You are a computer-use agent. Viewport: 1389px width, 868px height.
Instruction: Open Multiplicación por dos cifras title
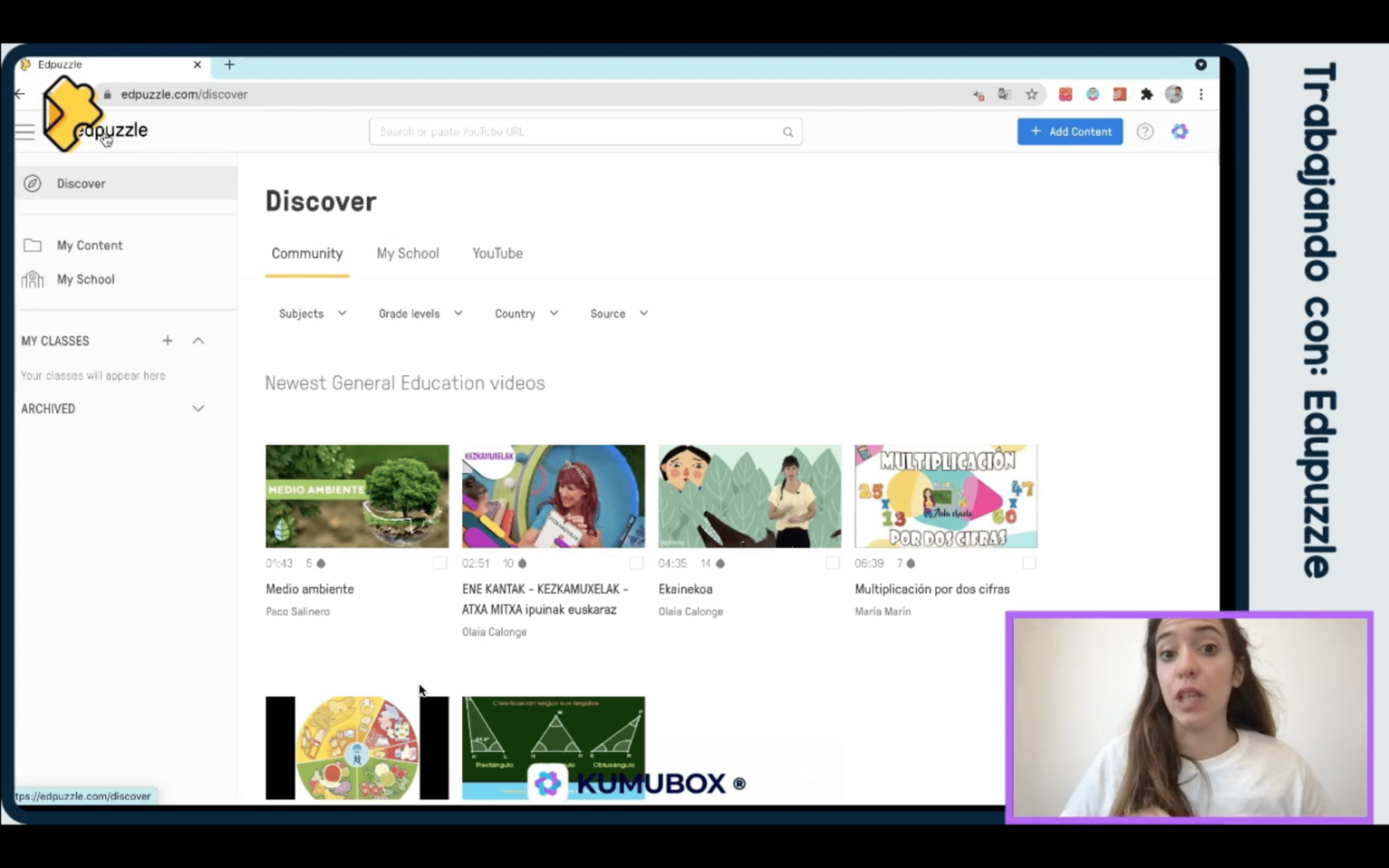tap(932, 589)
